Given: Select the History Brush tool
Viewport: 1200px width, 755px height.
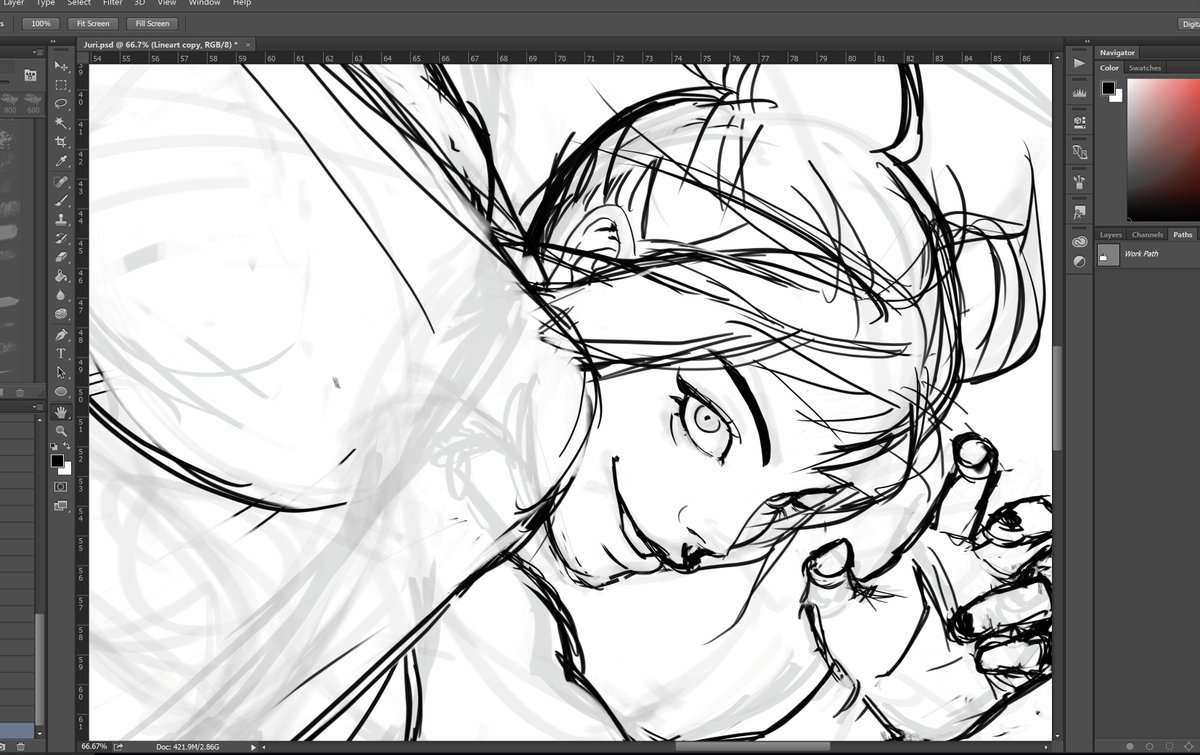Looking at the screenshot, I should pos(61,238).
